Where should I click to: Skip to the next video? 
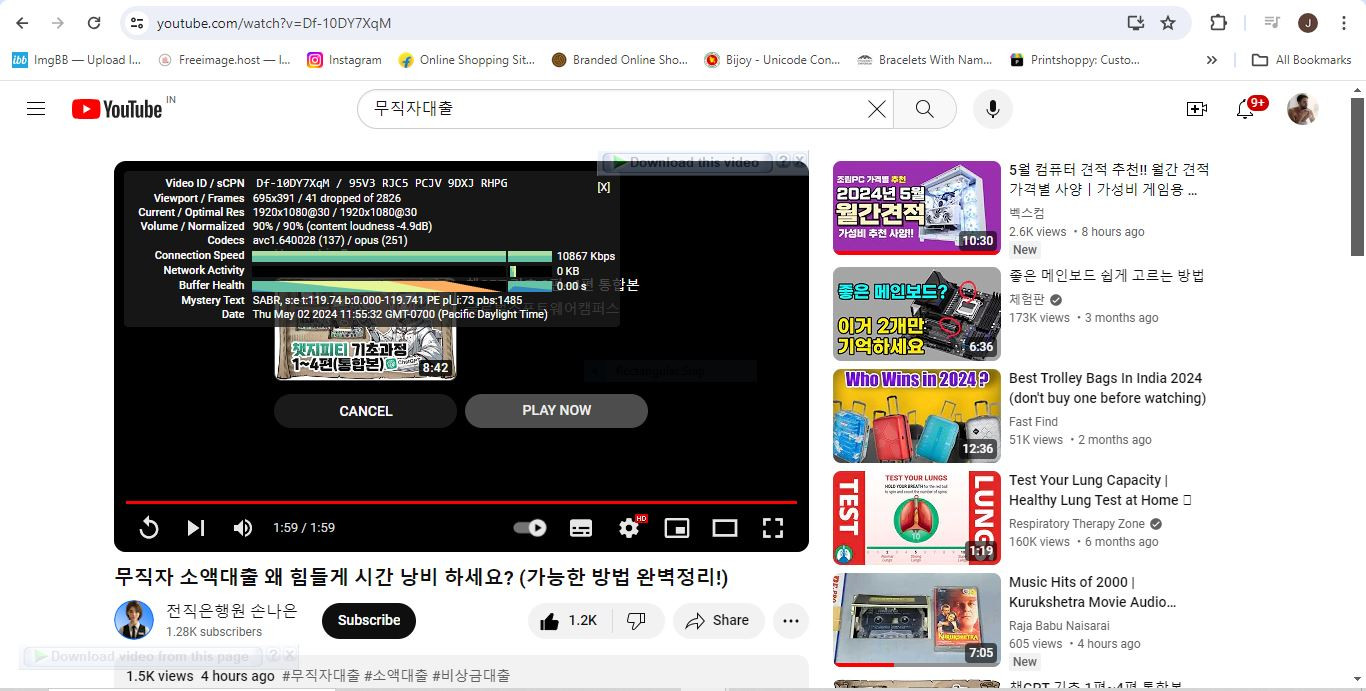[196, 528]
